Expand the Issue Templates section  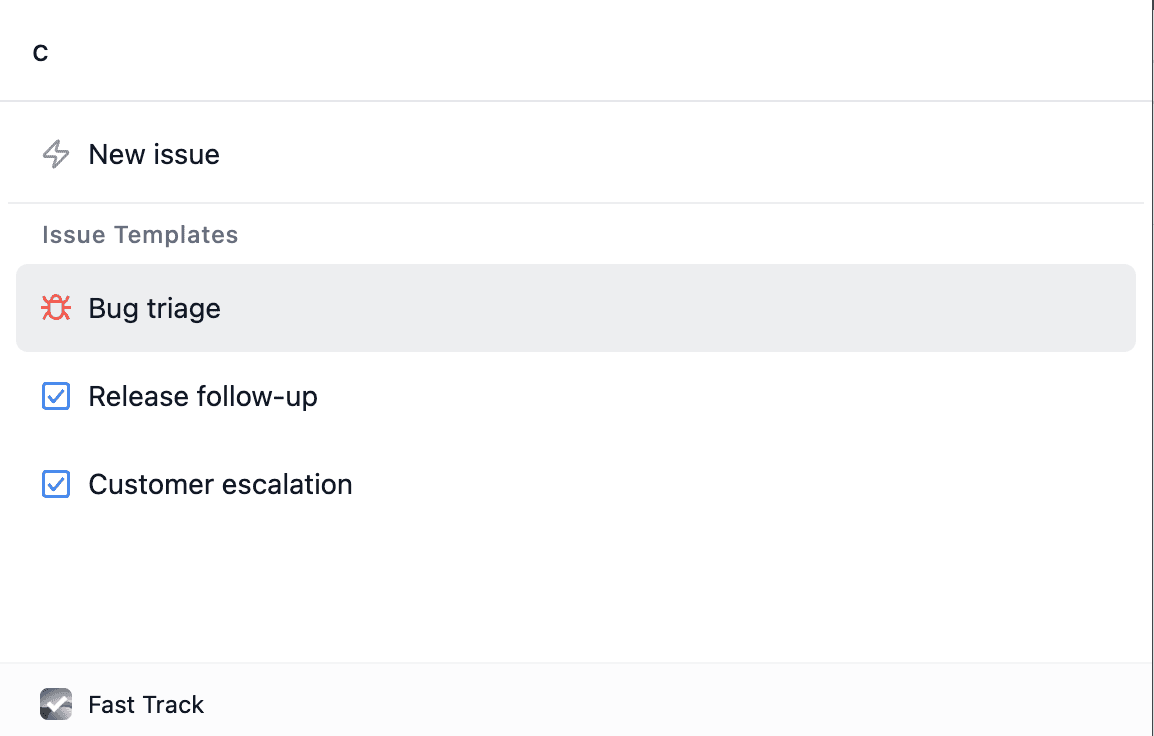(139, 234)
